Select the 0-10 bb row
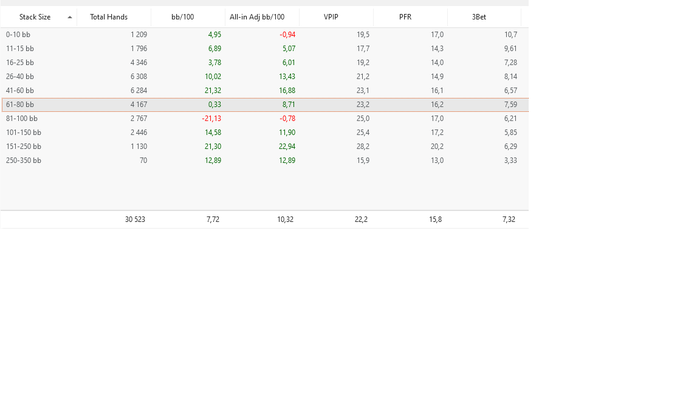 click(264, 34)
